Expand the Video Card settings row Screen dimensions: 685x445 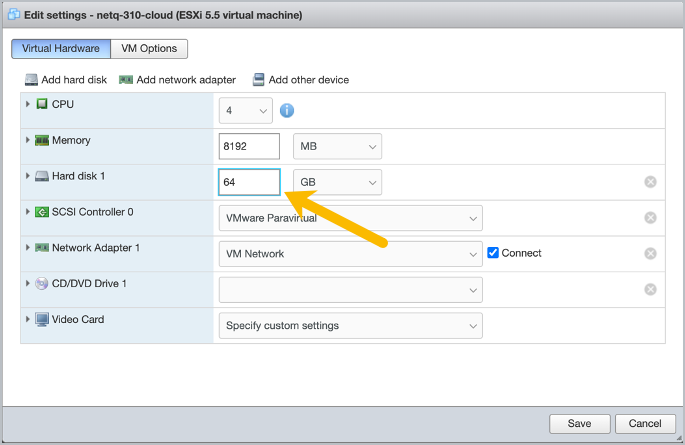[x=27, y=320]
